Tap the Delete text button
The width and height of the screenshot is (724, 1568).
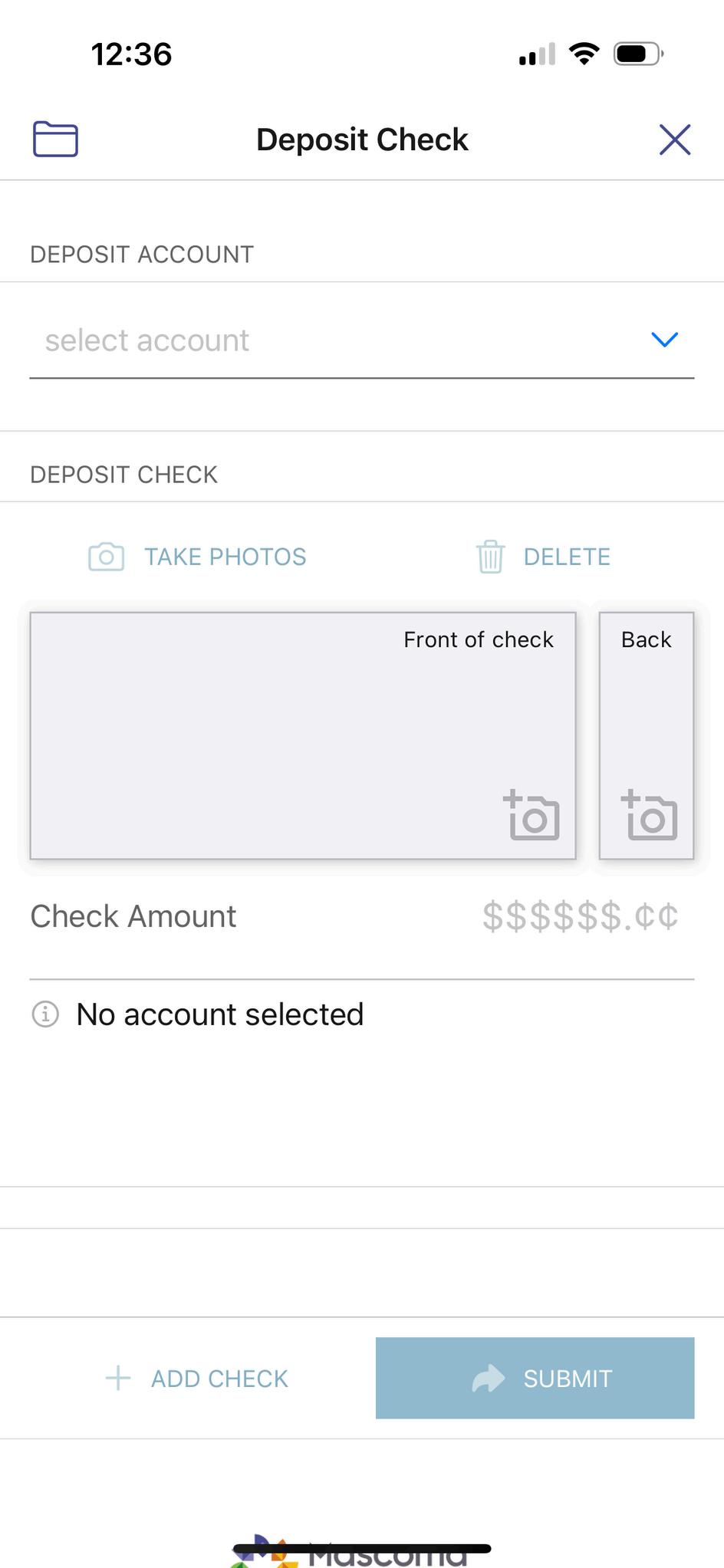pyautogui.click(x=567, y=557)
